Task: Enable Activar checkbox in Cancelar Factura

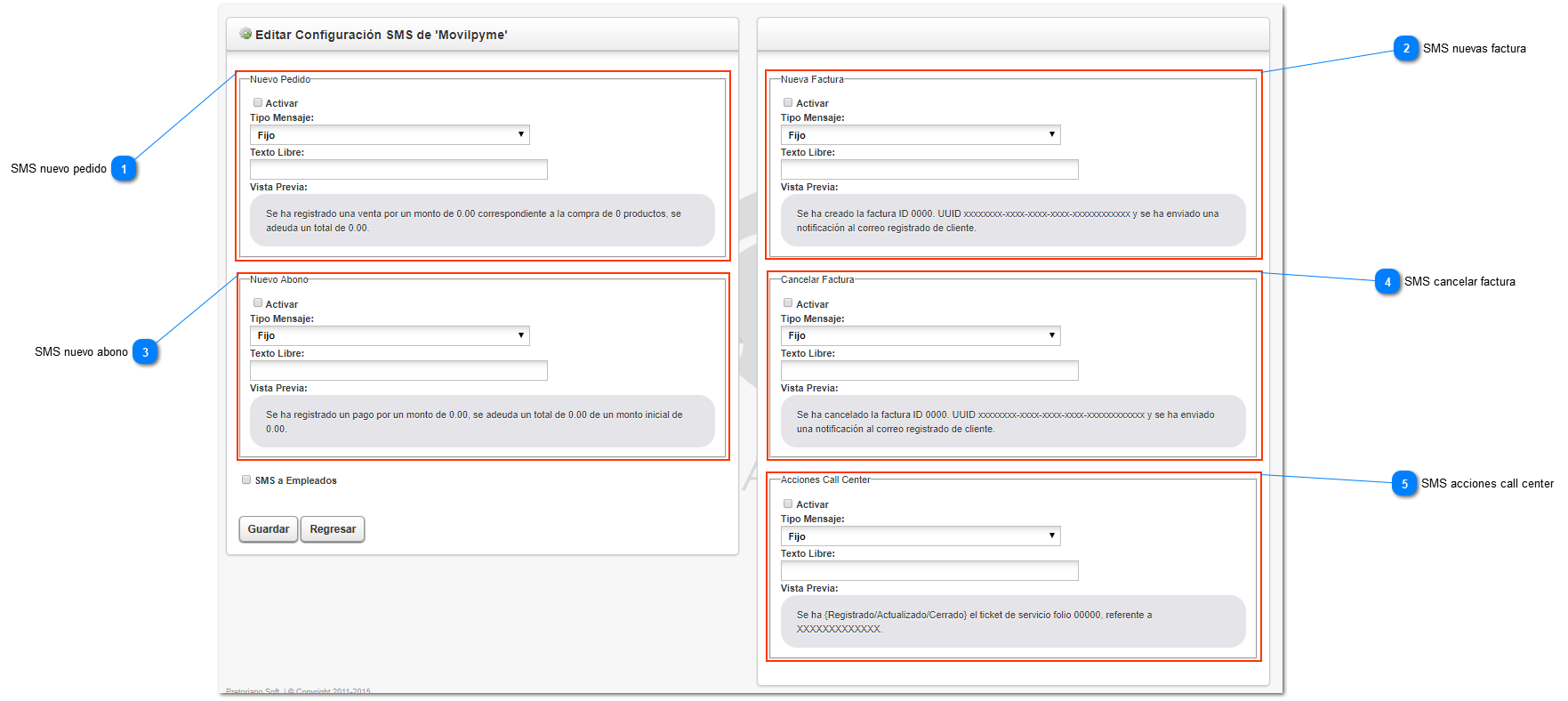Action: [x=788, y=303]
